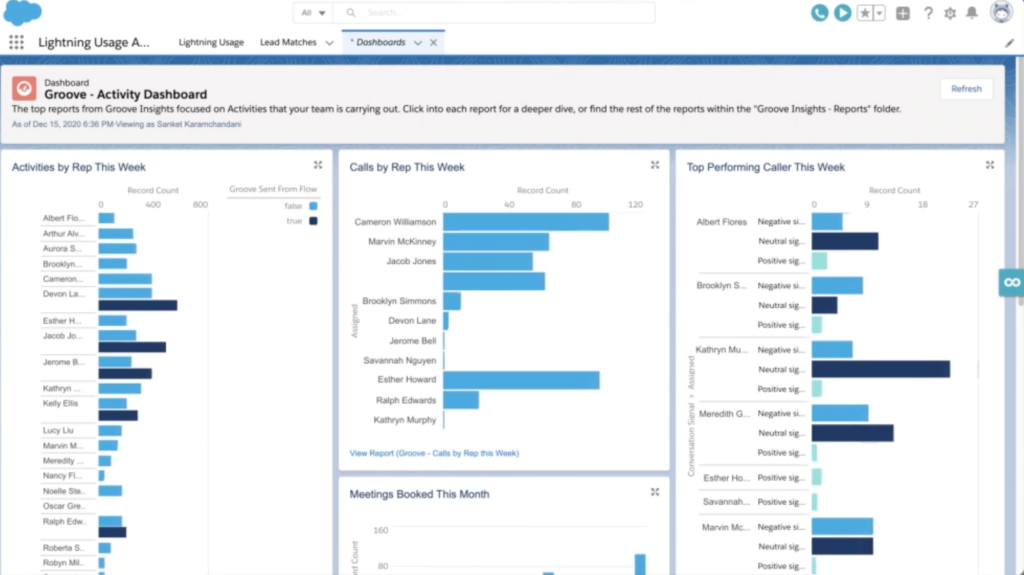Click the 'Oscar Gre...' label in Activities chart
This screenshot has height=575, width=1024.
63,506
